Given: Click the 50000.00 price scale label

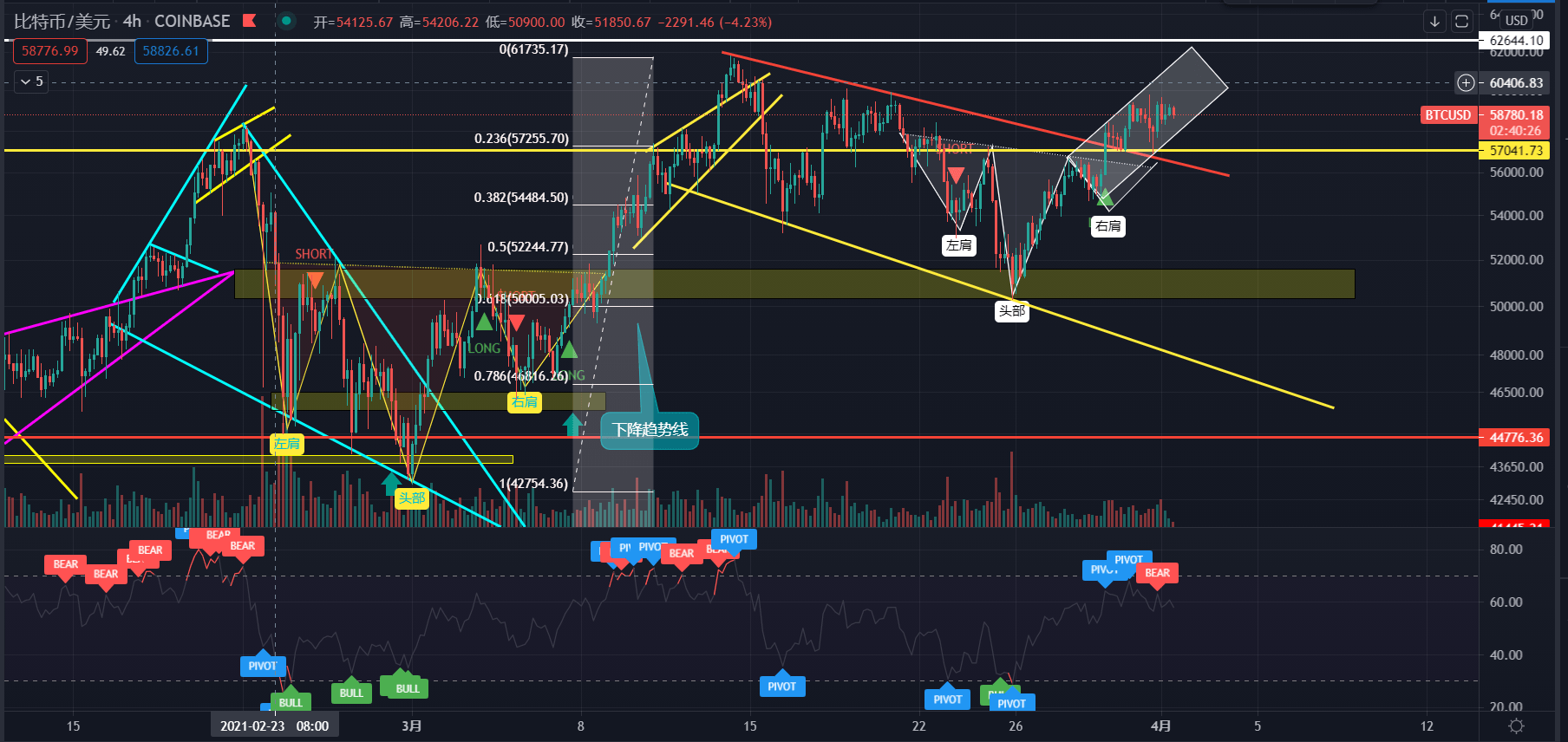Looking at the screenshot, I should coord(1516,307).
